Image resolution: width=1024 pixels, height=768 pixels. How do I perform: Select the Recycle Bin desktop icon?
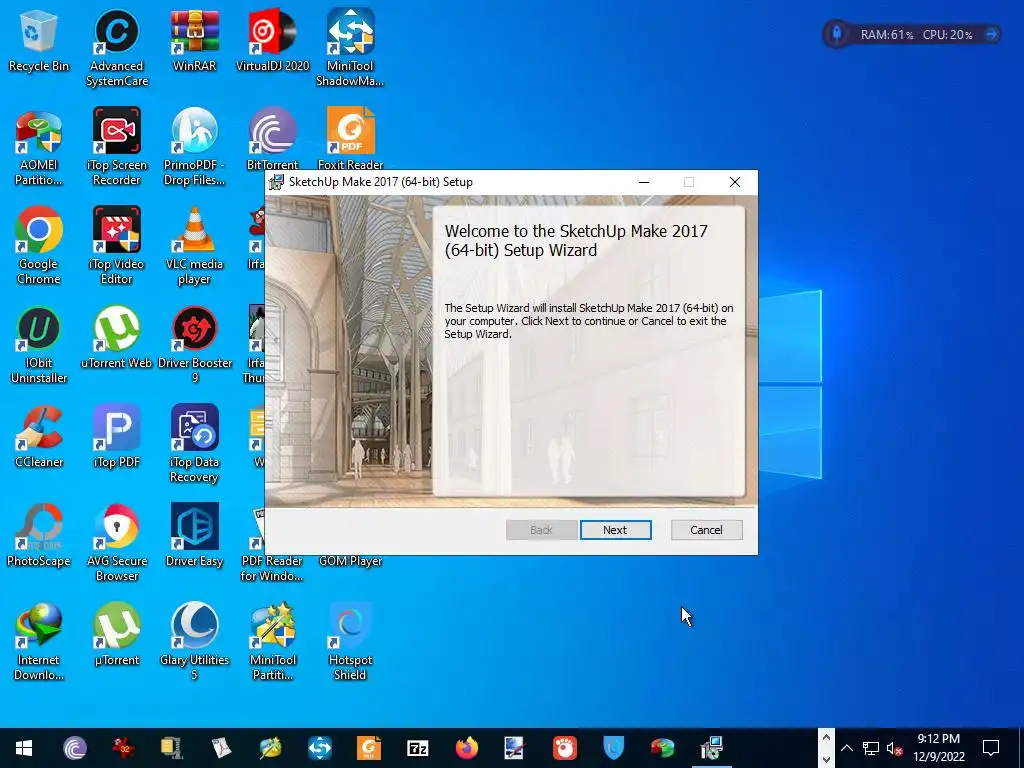pyautogui.click(x=39, y=41)
